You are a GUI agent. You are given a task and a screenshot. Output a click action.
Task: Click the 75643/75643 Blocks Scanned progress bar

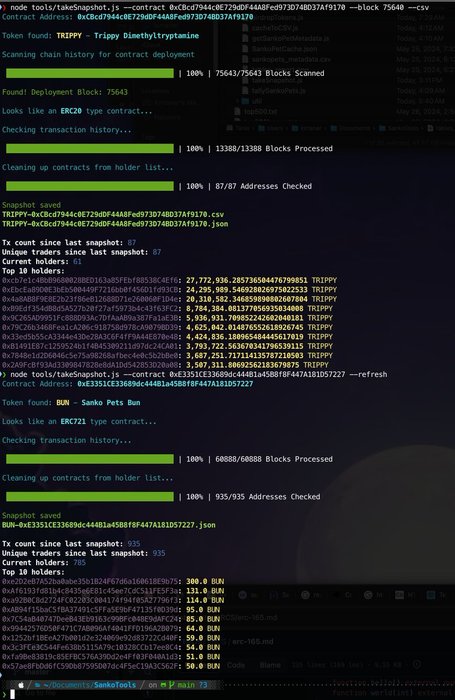[90, 73]
